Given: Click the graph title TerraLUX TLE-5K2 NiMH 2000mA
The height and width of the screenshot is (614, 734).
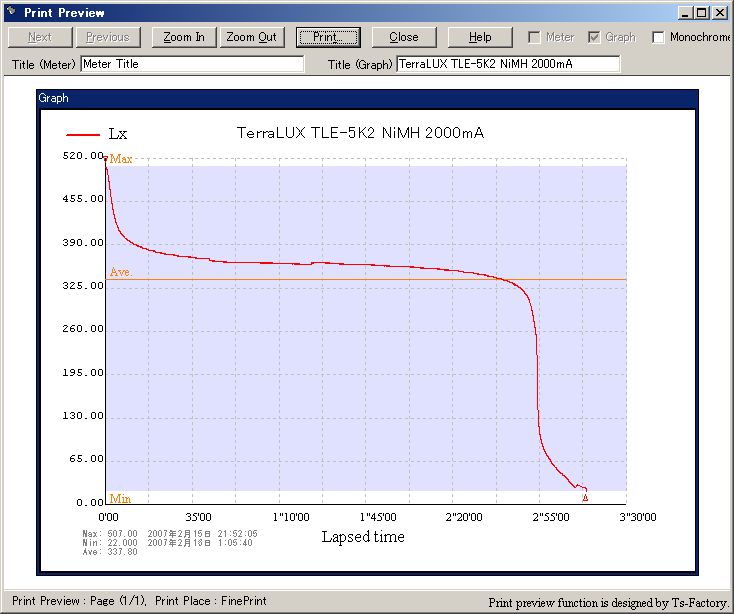Looking at the screenshot, I should [x=360, y=133].
